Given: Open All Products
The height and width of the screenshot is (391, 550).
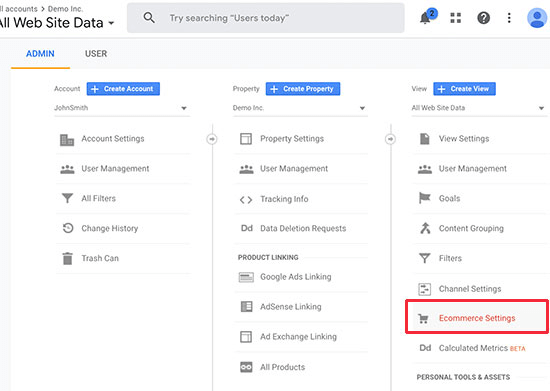Looking at the screenshot, I should point(282,367).
